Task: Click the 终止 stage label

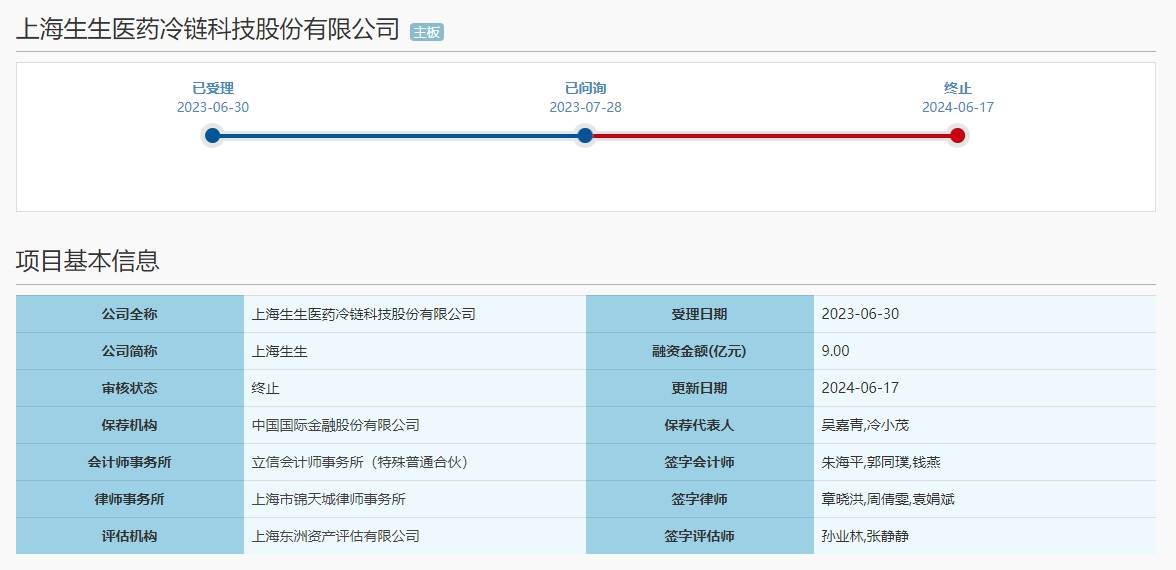Action: pyautogui.click(x=957, y=88)
